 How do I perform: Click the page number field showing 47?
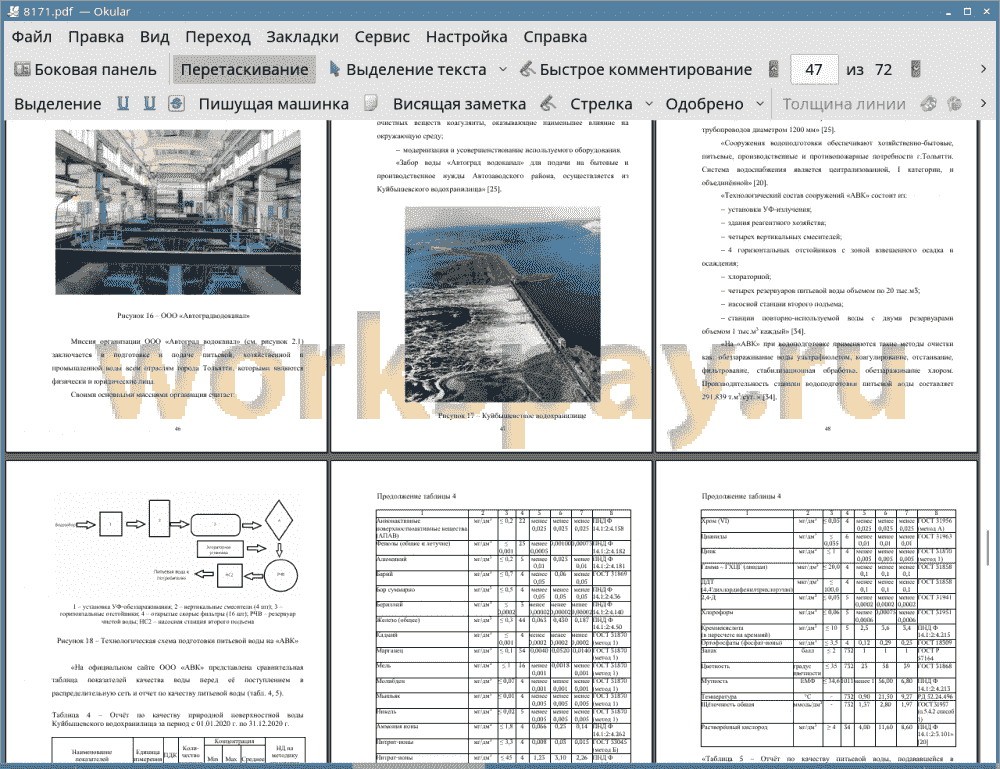pos(813,69)
